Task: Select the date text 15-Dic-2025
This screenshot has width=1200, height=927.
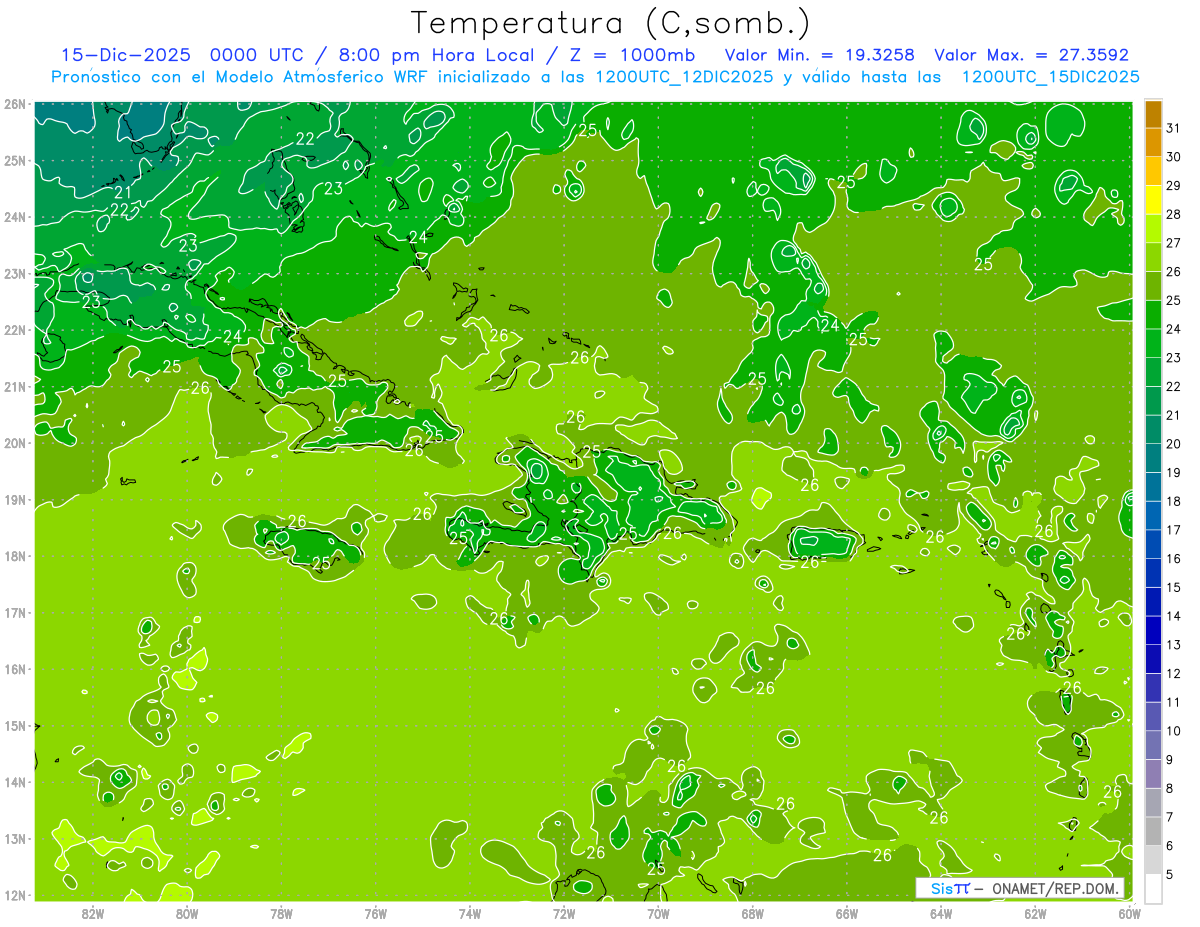Action: pos(126,55)
